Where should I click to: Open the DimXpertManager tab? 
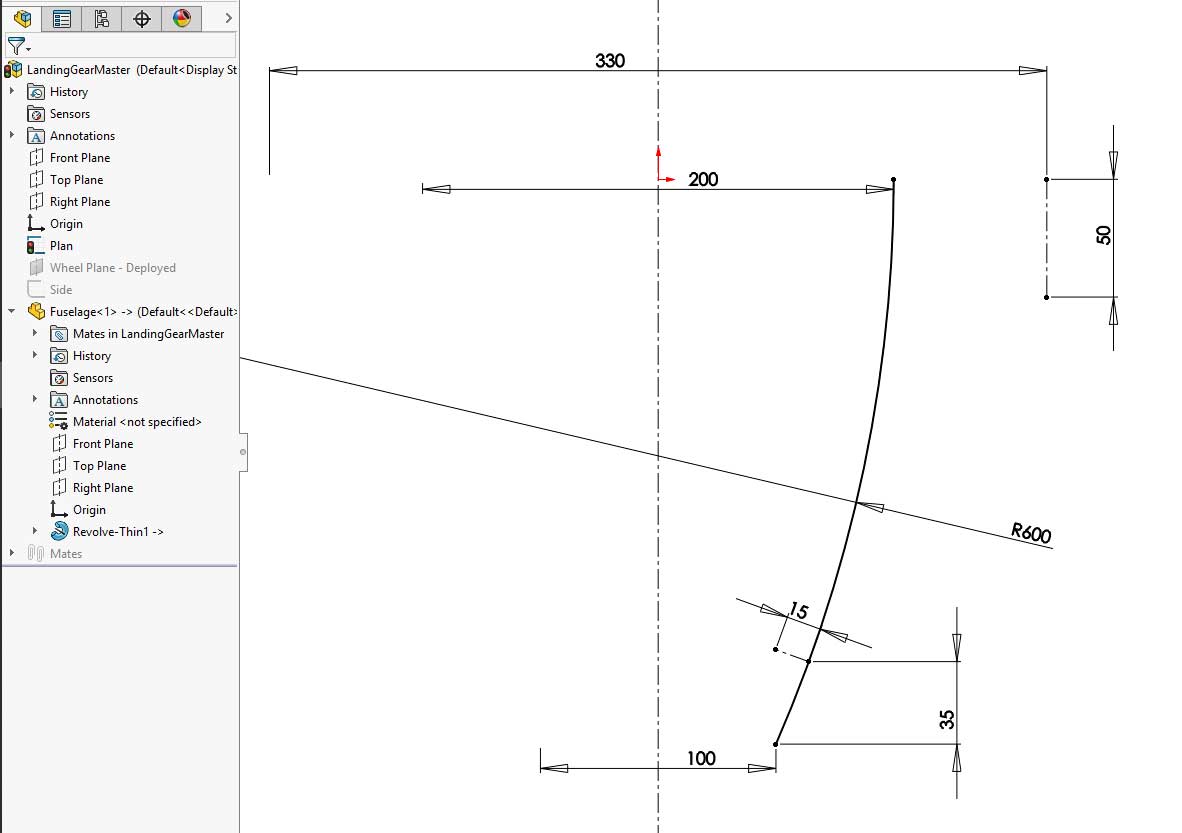tap(142, 18)
